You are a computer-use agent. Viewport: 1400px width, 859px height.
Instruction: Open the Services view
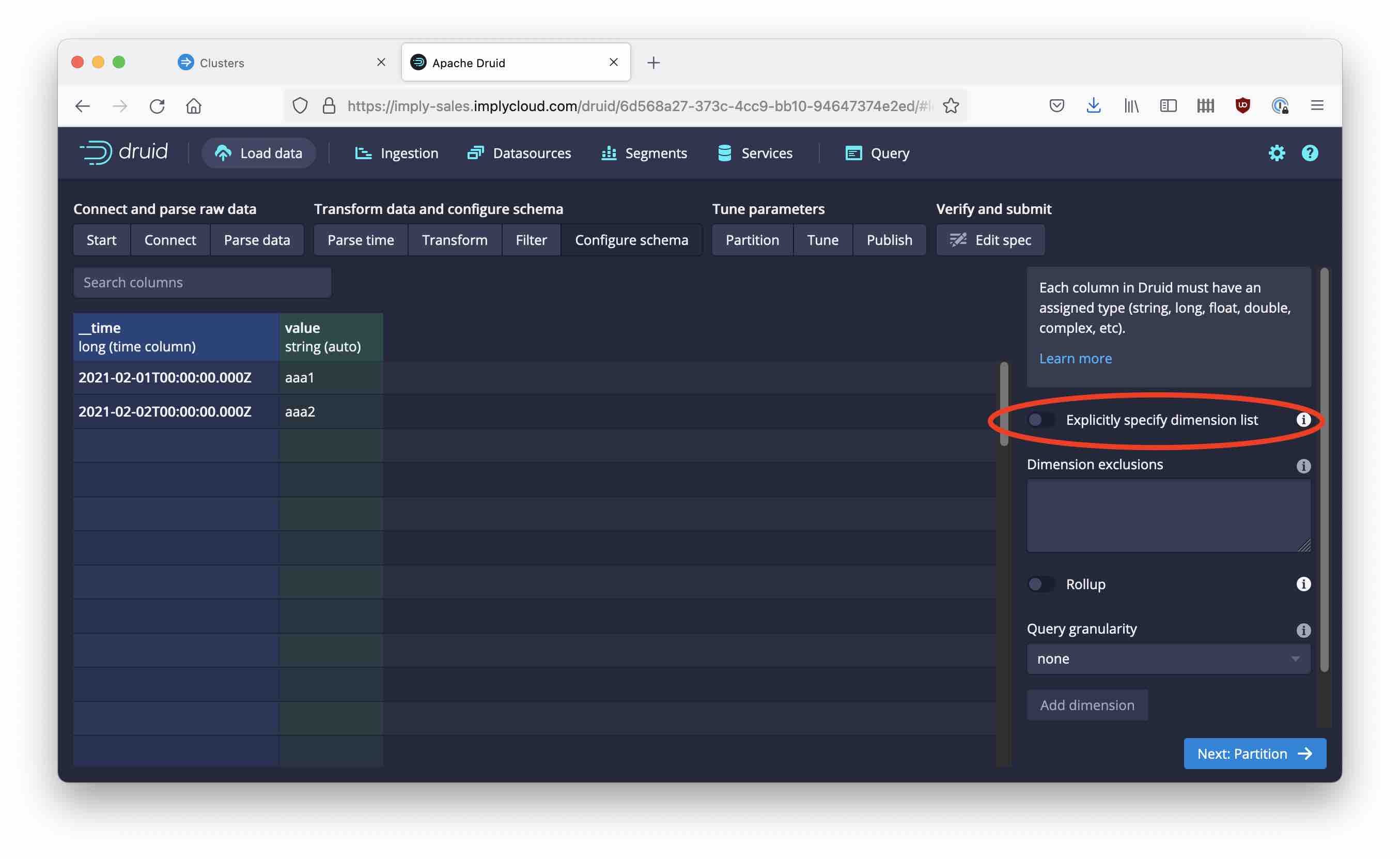click(755, 152)
